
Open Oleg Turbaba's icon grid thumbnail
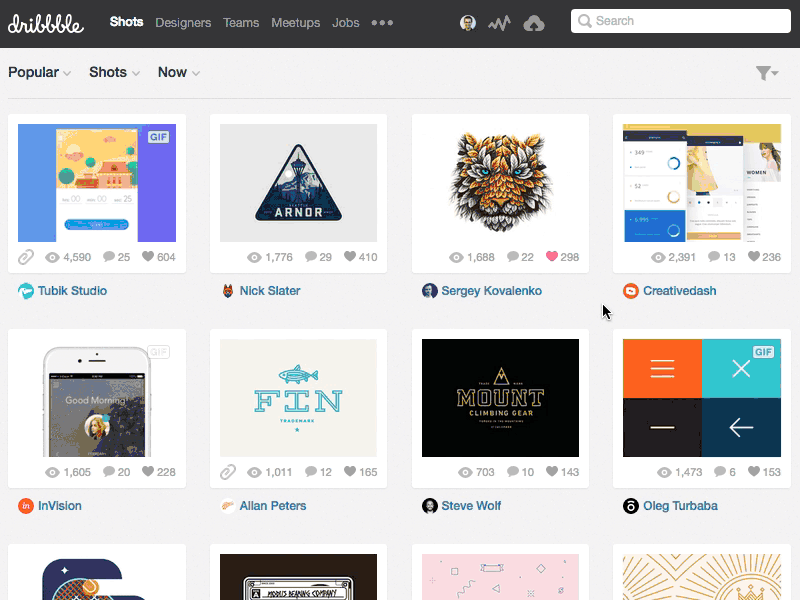(x=702, y=398)
